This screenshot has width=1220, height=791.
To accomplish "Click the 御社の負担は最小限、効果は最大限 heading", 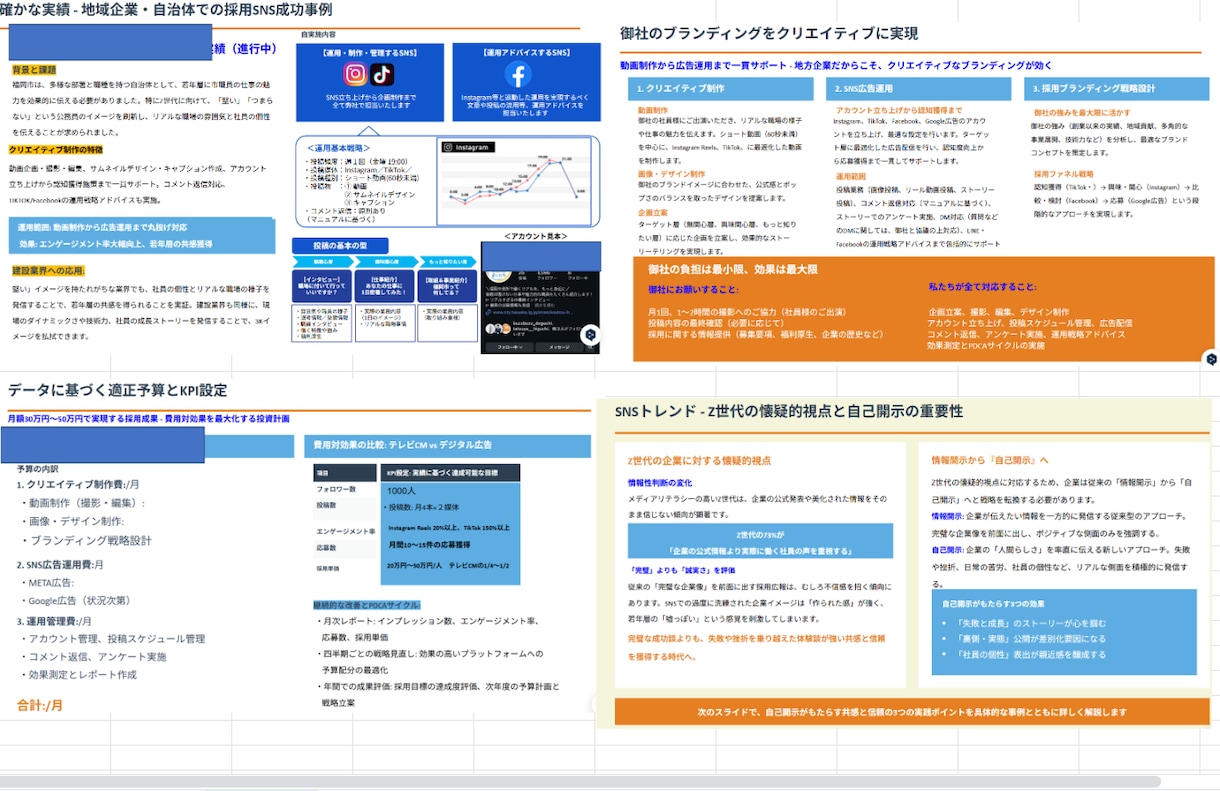I will [732, 269].
